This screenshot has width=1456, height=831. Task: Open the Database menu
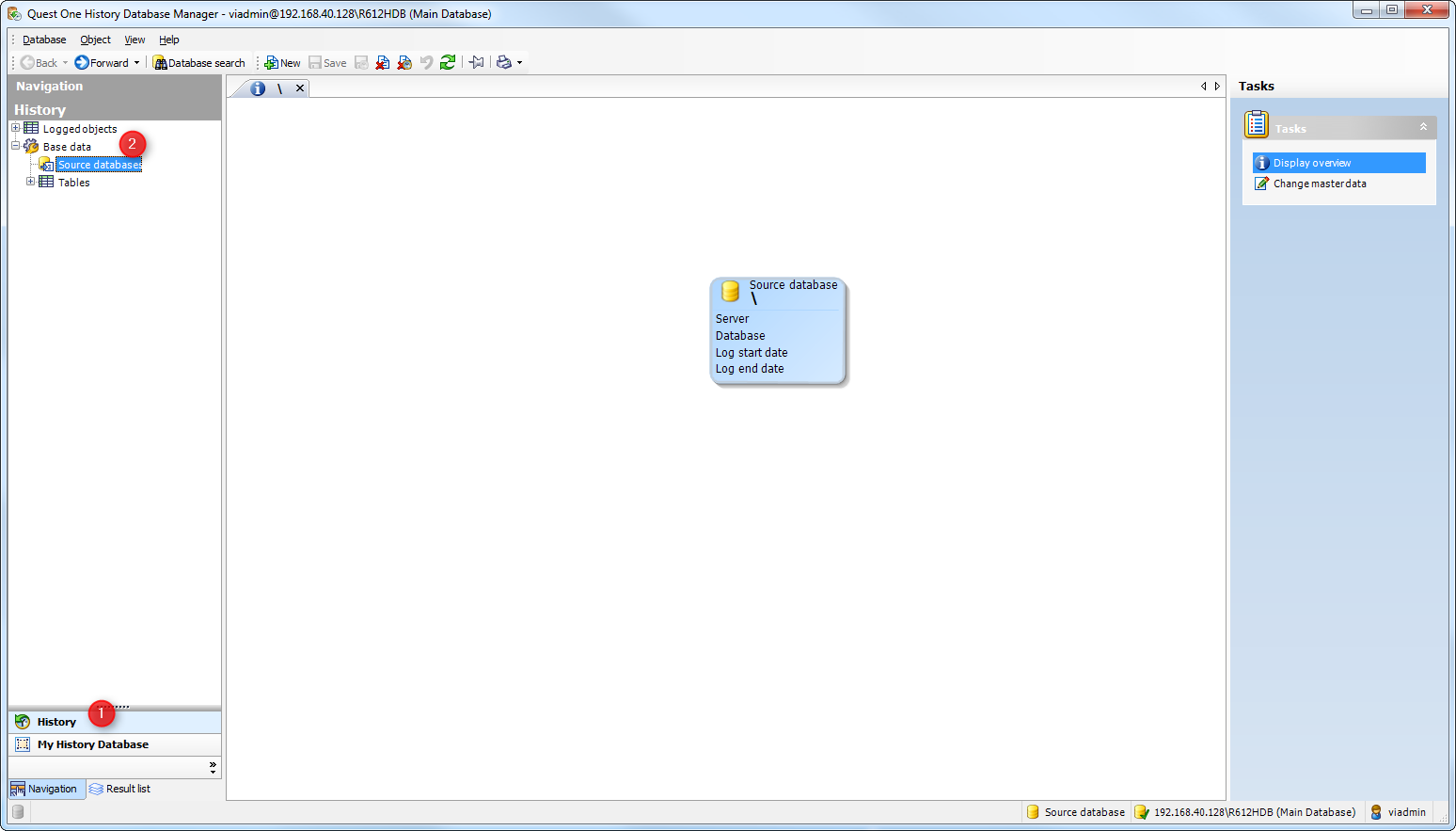point(44,40)
